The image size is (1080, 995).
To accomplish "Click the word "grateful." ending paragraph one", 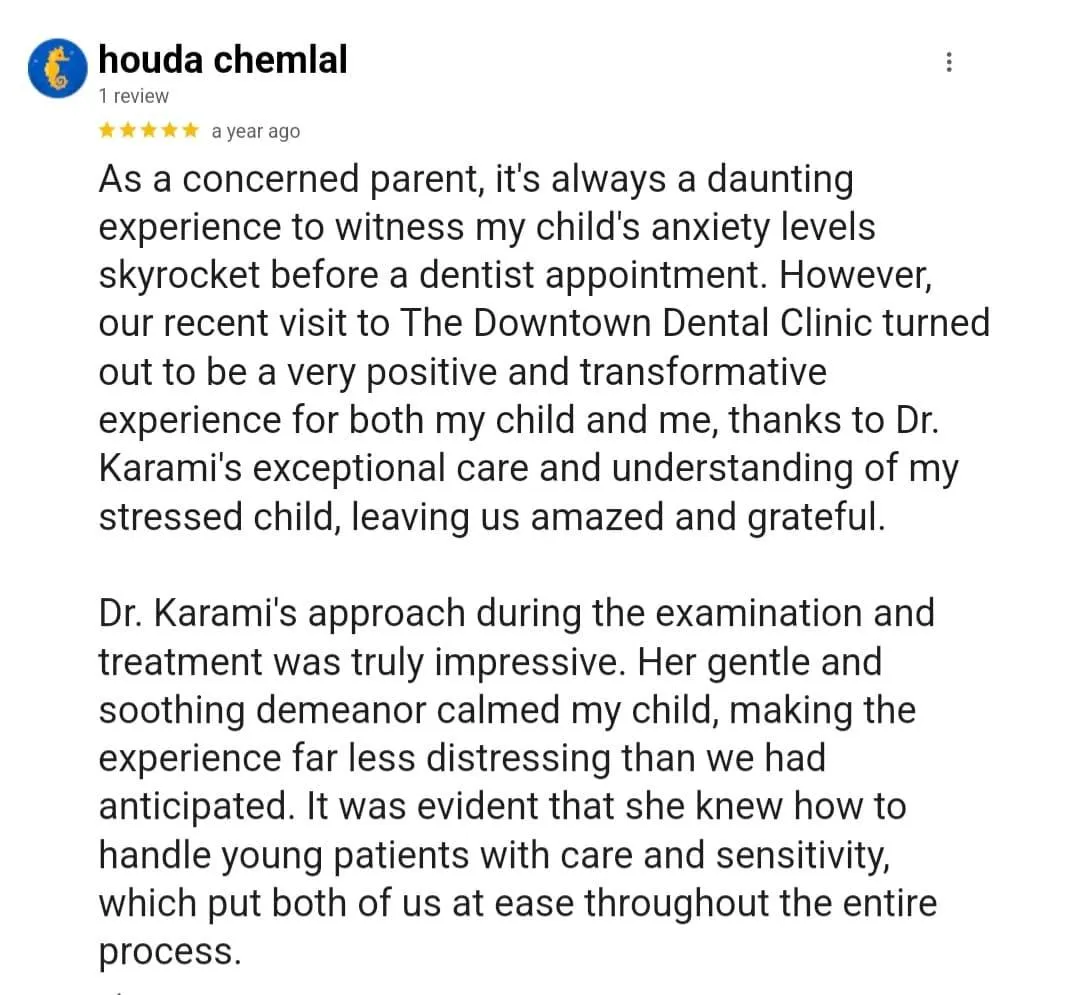I will [x=816, y=518].
